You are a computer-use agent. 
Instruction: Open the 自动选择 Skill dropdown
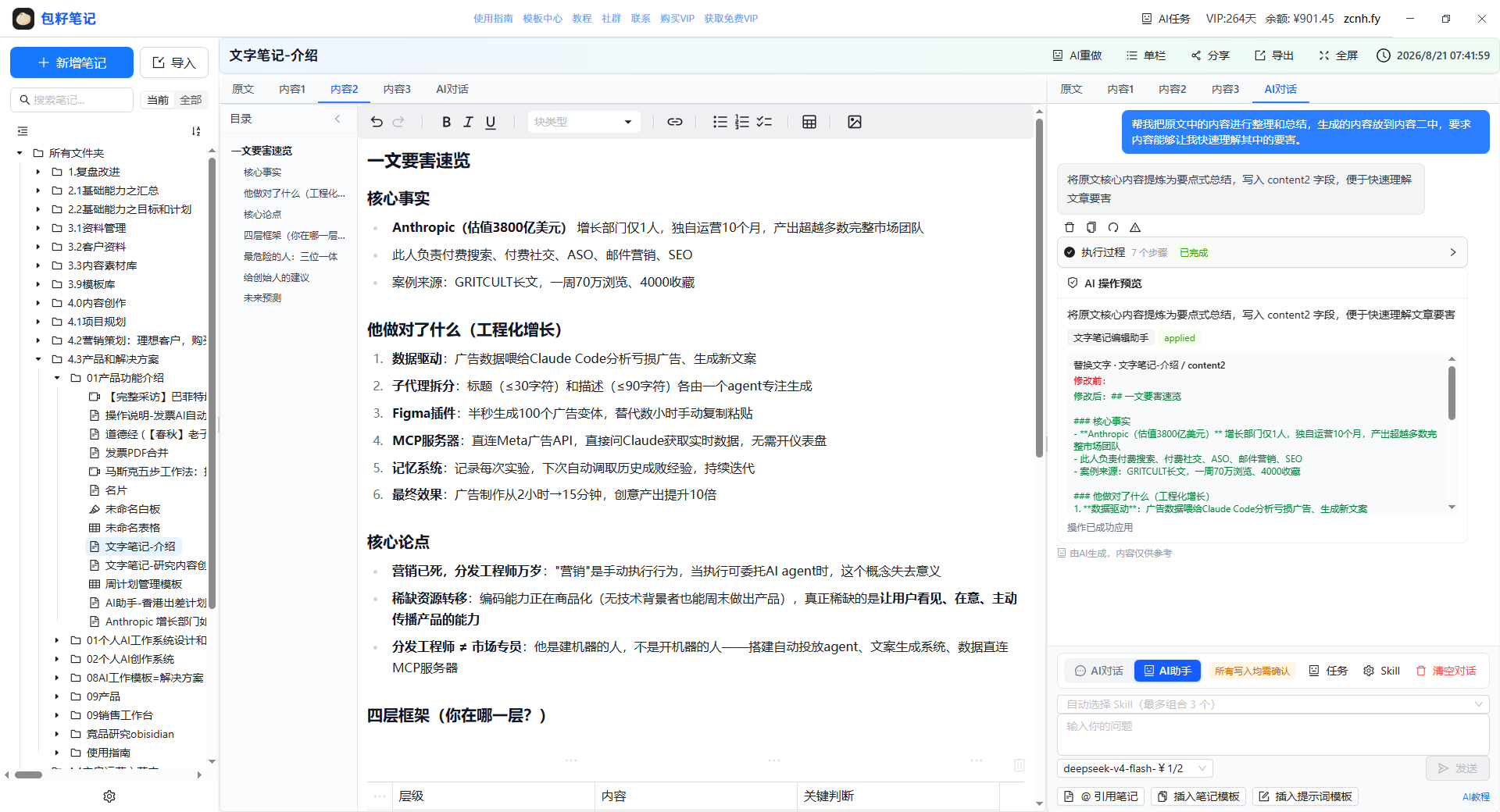[x=1273, y=704]
